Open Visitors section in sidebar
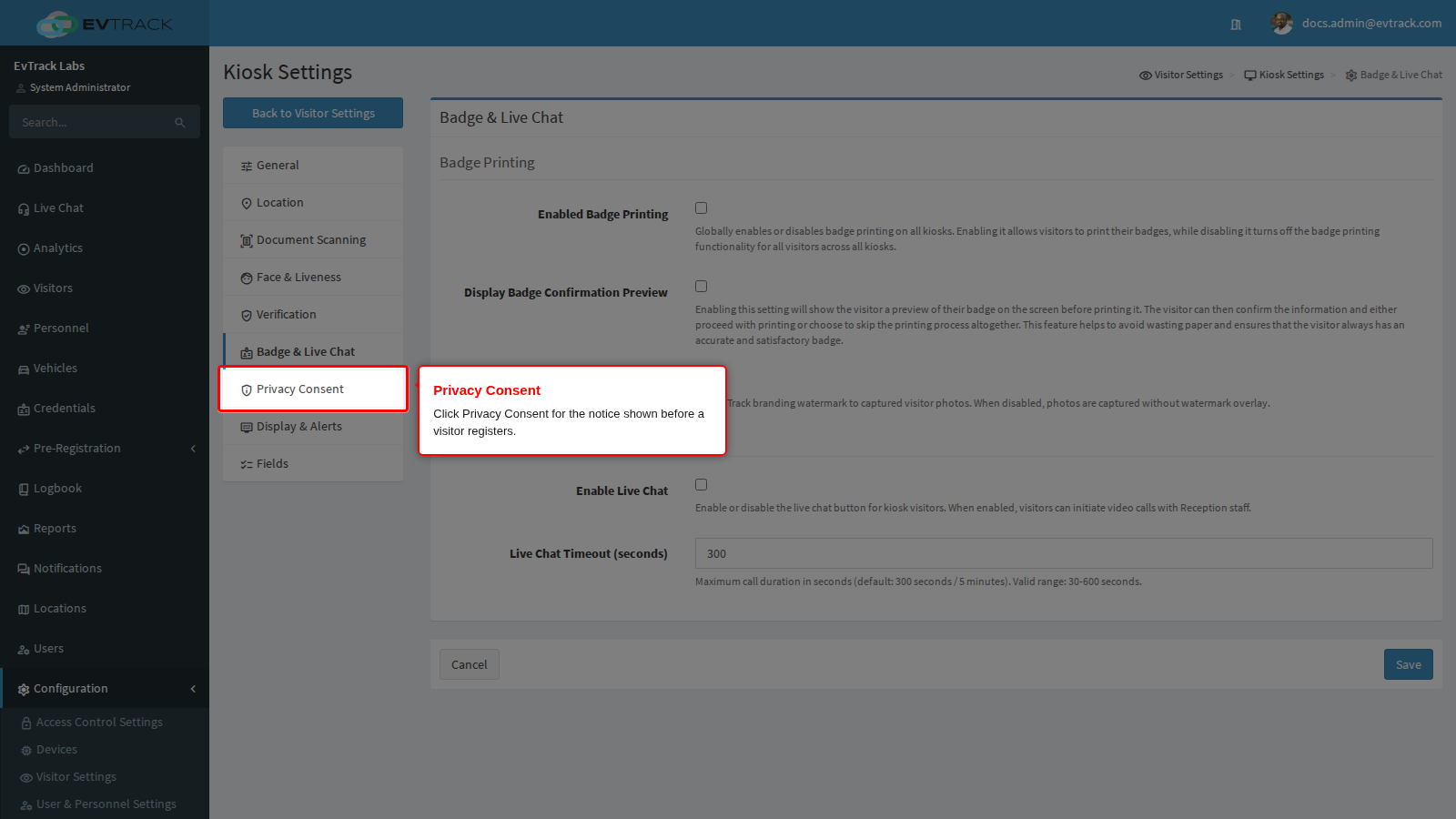 (105, 288)
